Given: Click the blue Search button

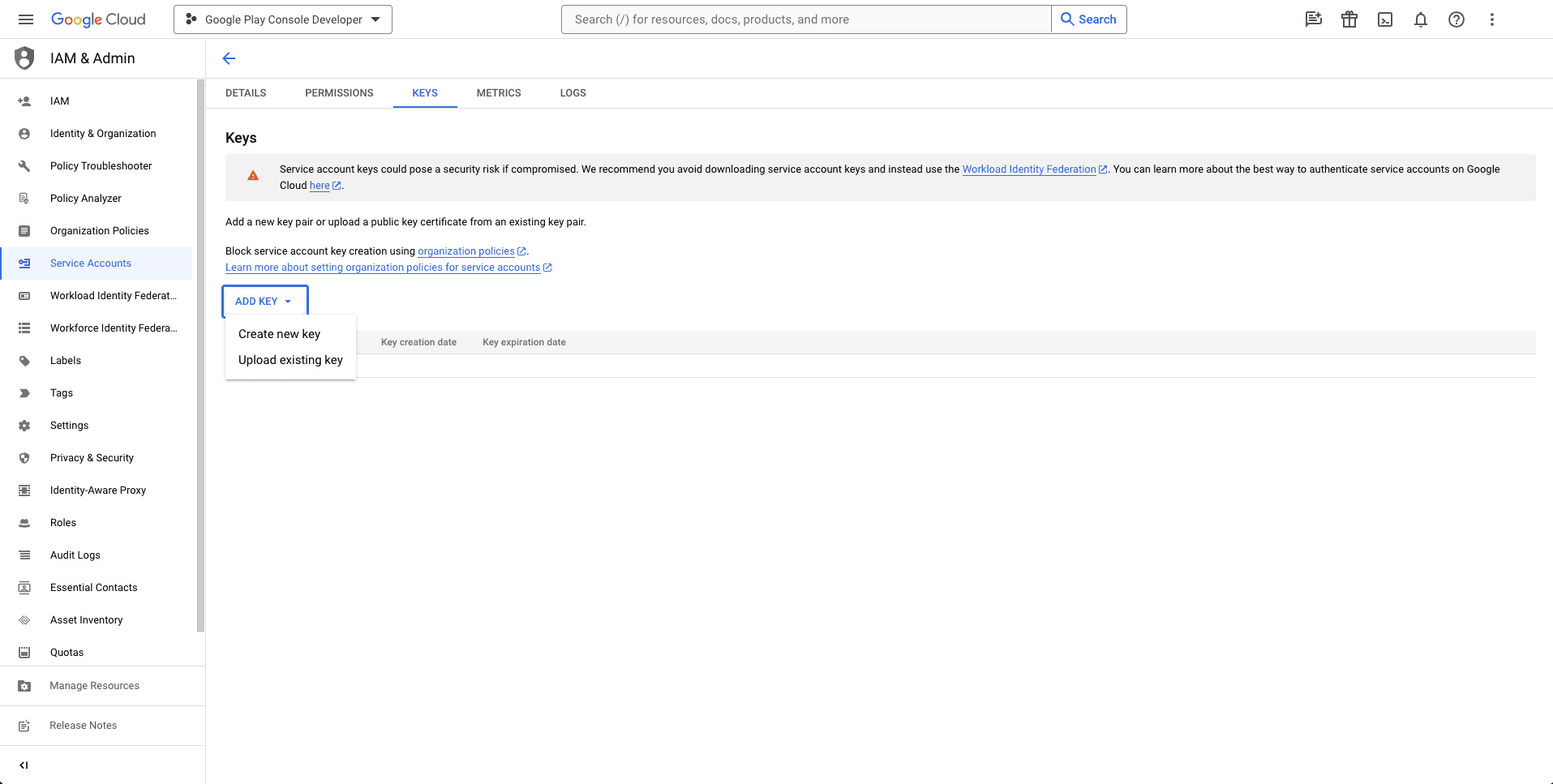Looking at the screenshot, I should [1088, 19].
